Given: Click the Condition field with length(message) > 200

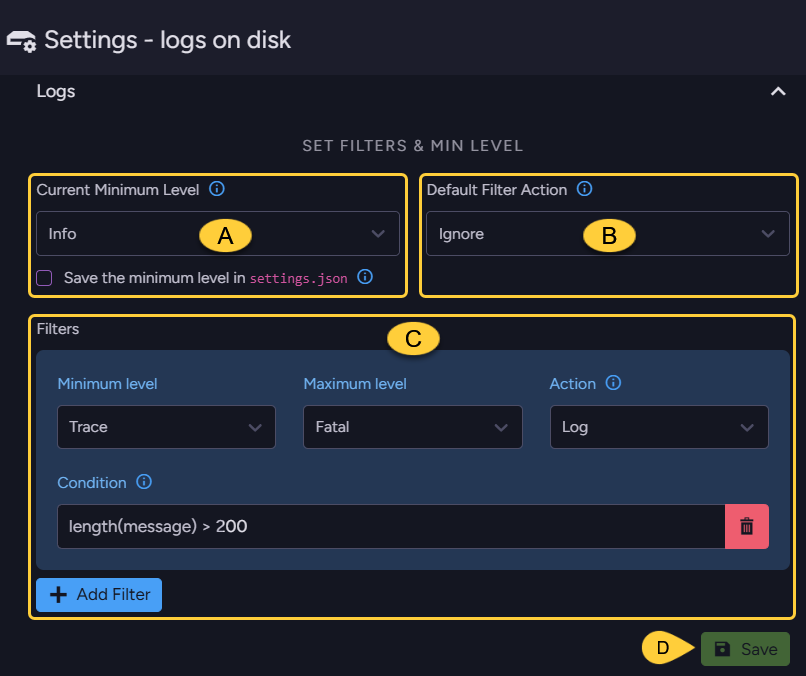Looking at the screenshot, I should (x=391, y=526).
